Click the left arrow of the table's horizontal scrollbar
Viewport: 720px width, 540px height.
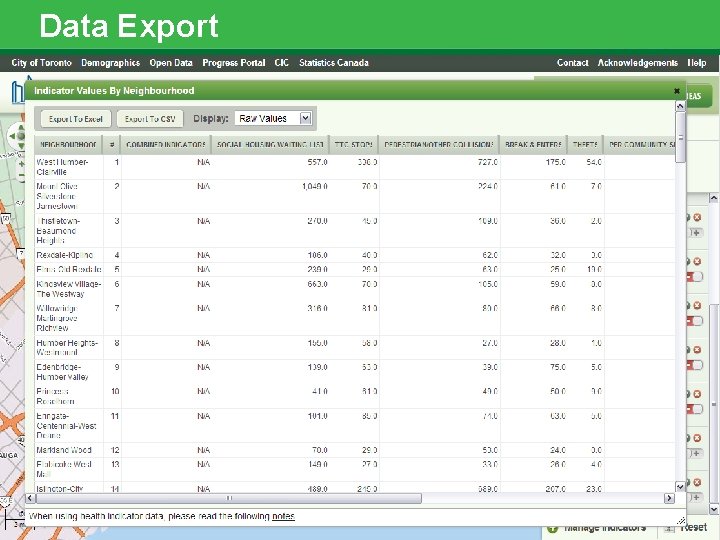point(30,498)
